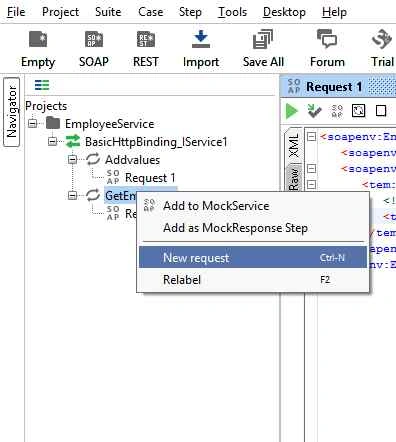Switch to the XML vertical tab
396x442 pixels.
(293, 146)
